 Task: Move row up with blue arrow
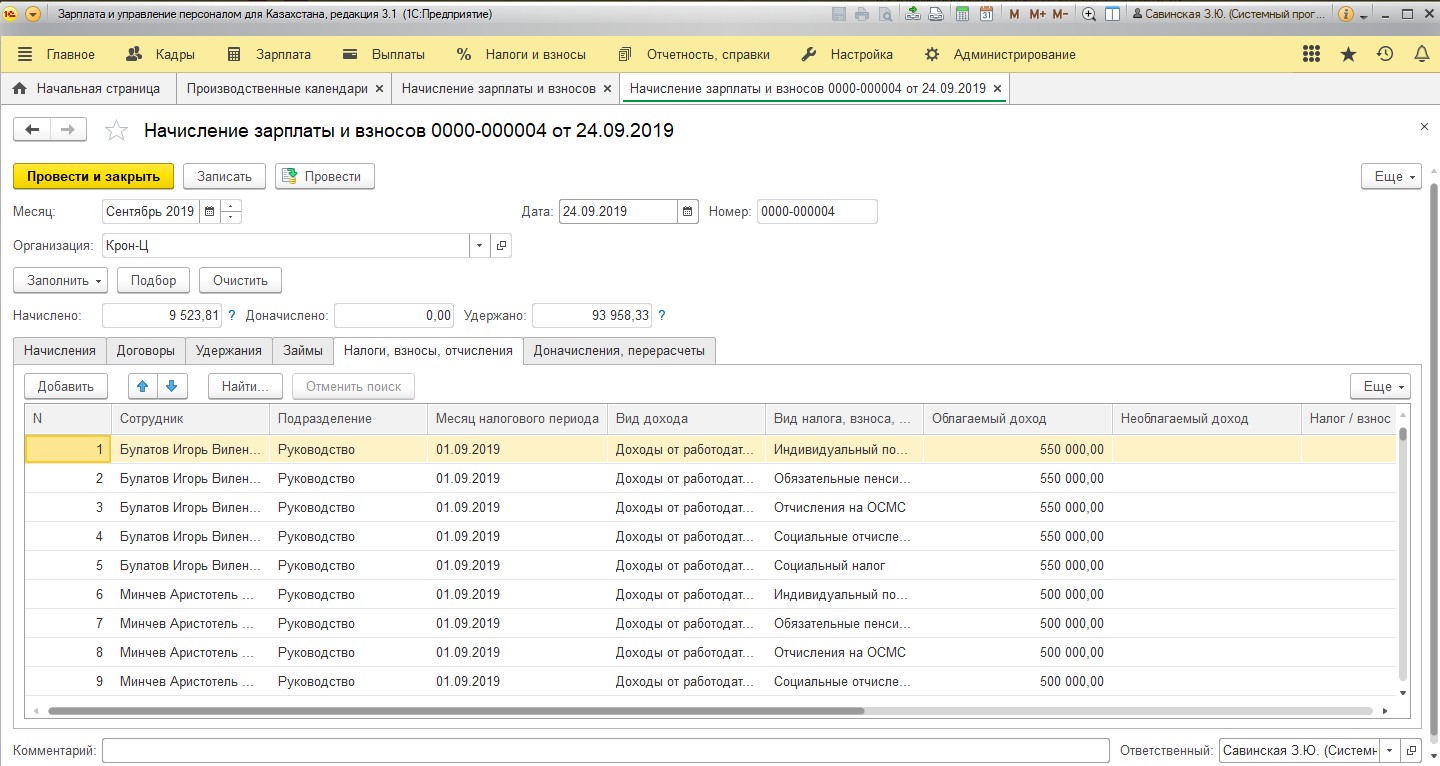[144, 386]
